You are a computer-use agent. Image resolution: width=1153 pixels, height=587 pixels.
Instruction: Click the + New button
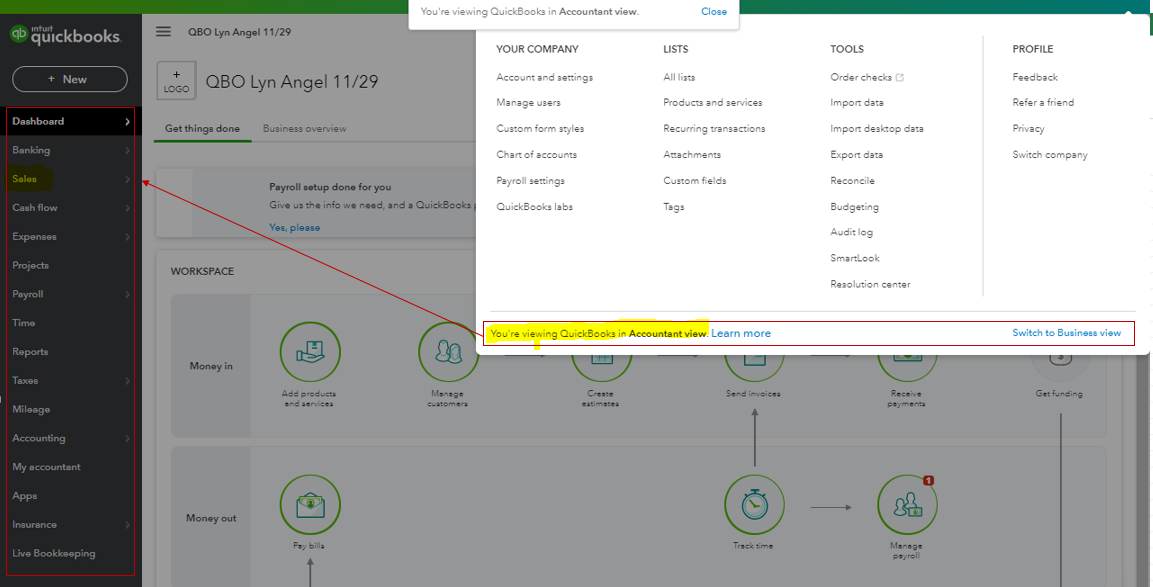(70, 79)
